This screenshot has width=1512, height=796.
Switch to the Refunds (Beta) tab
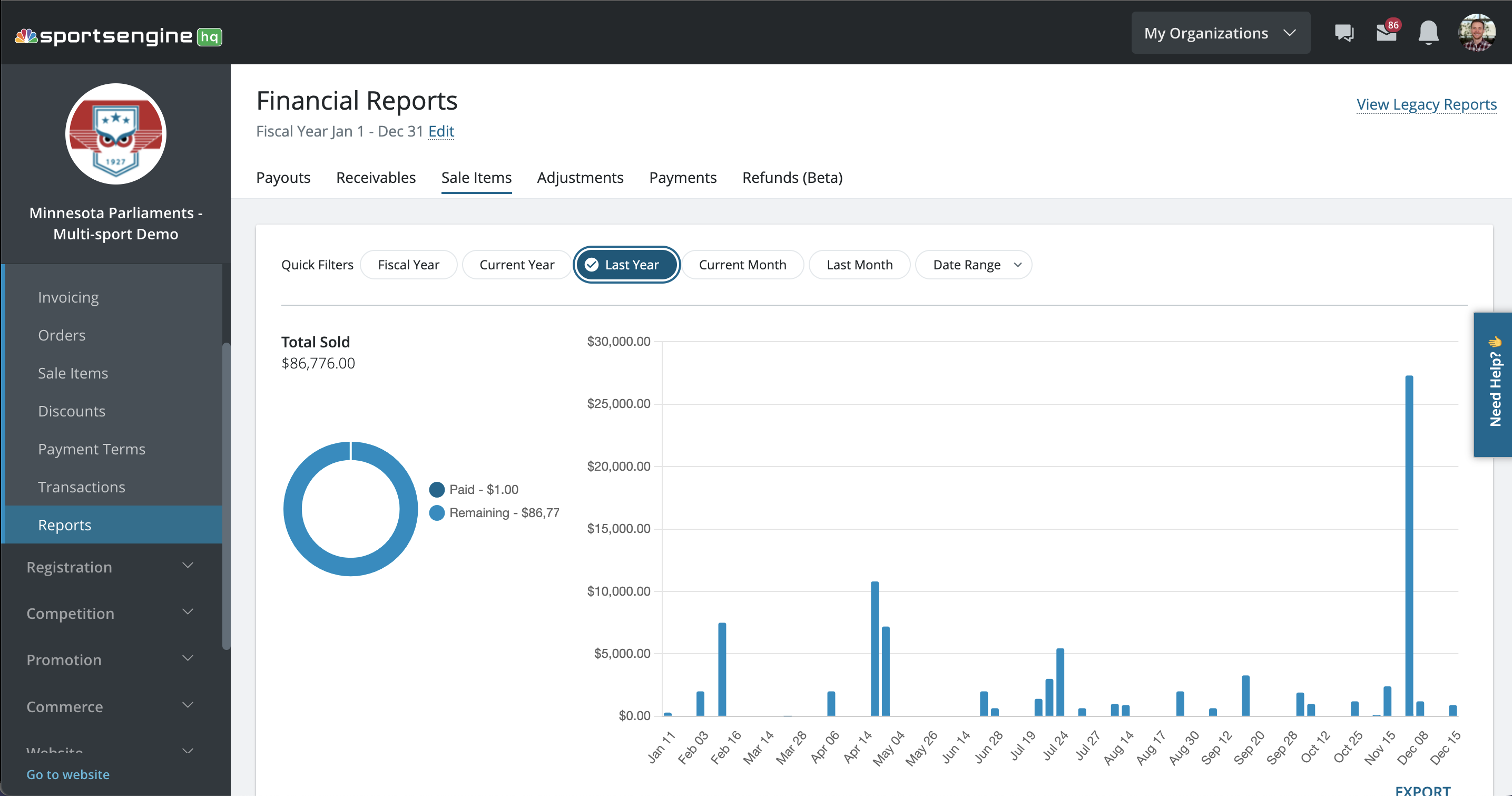pyautogui.click(x=792, y=178)
